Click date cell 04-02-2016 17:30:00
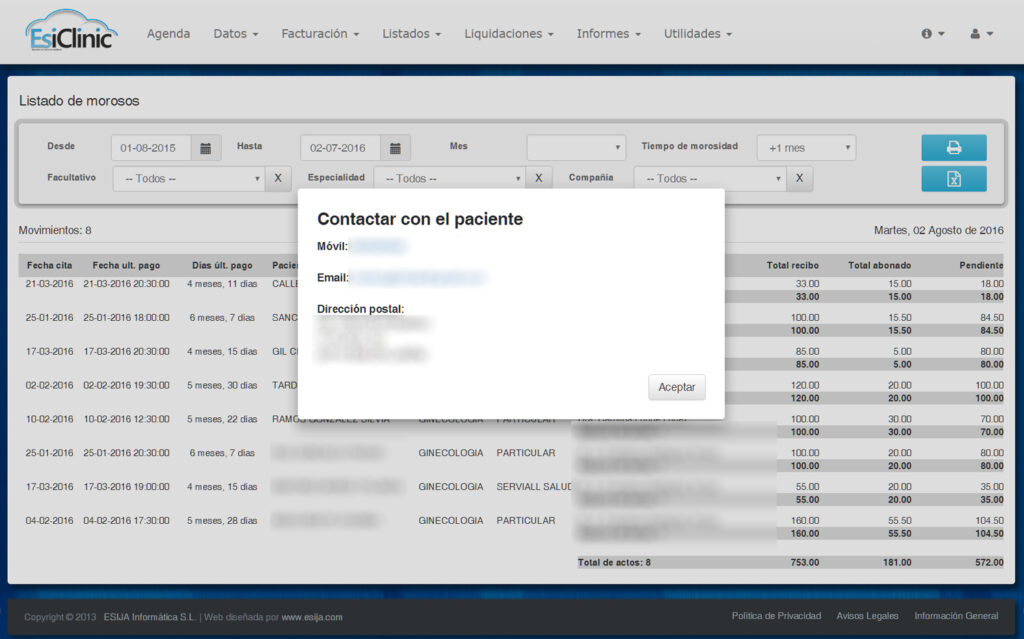Viewport: 1024px width, 639px height. click(x=126, y=521)
